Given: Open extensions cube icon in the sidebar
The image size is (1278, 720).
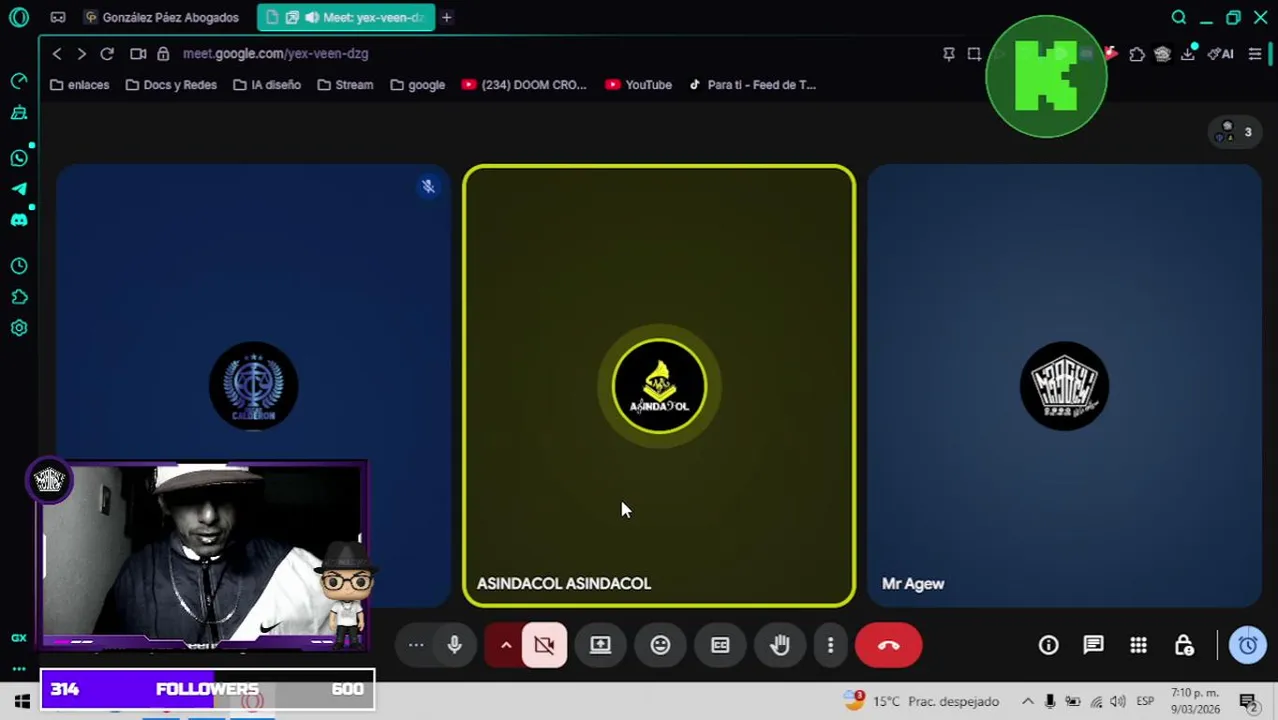Looking at the screenshot, I should pos(19,297).
